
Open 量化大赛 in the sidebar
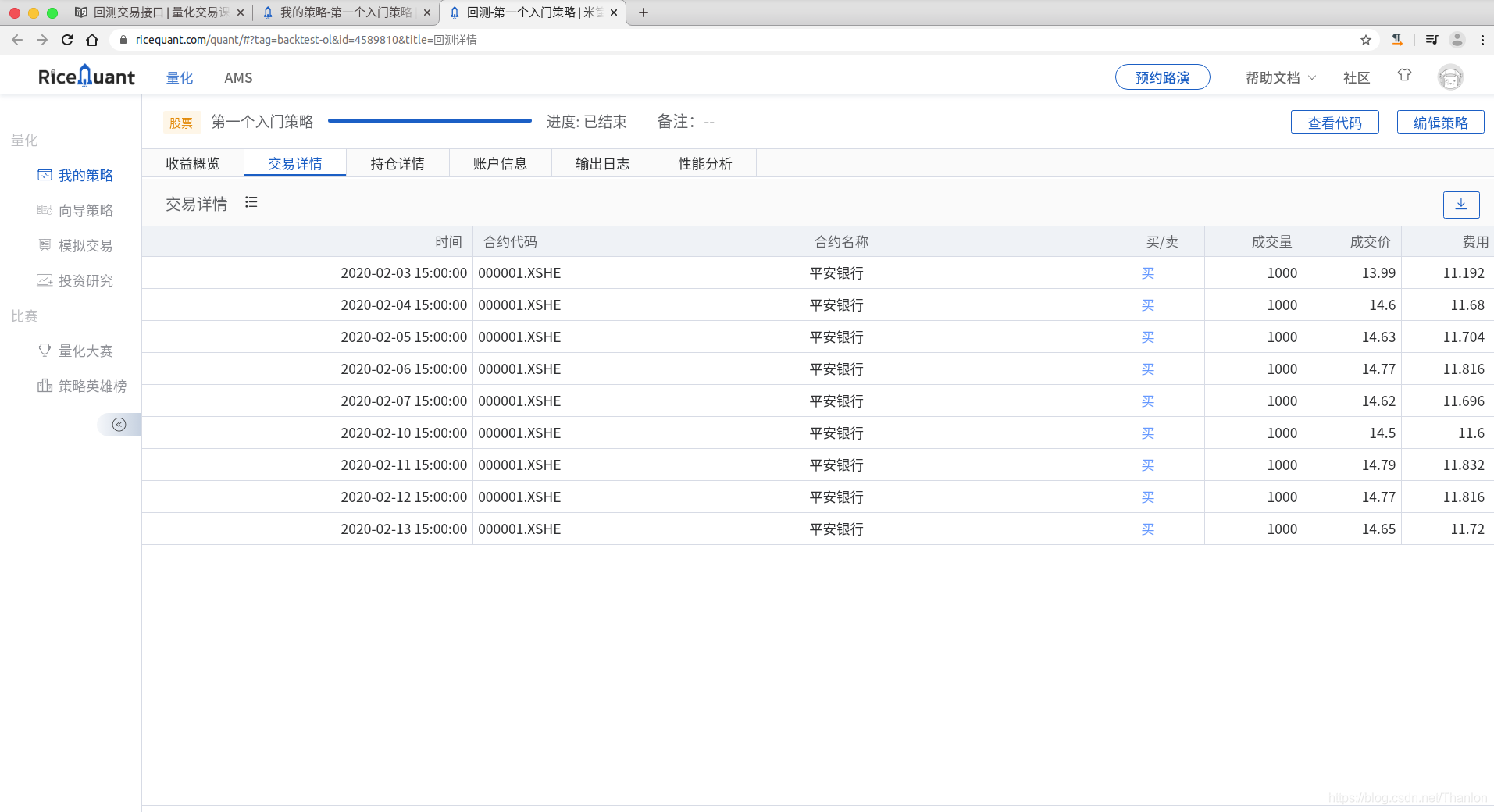click(75, 351)
